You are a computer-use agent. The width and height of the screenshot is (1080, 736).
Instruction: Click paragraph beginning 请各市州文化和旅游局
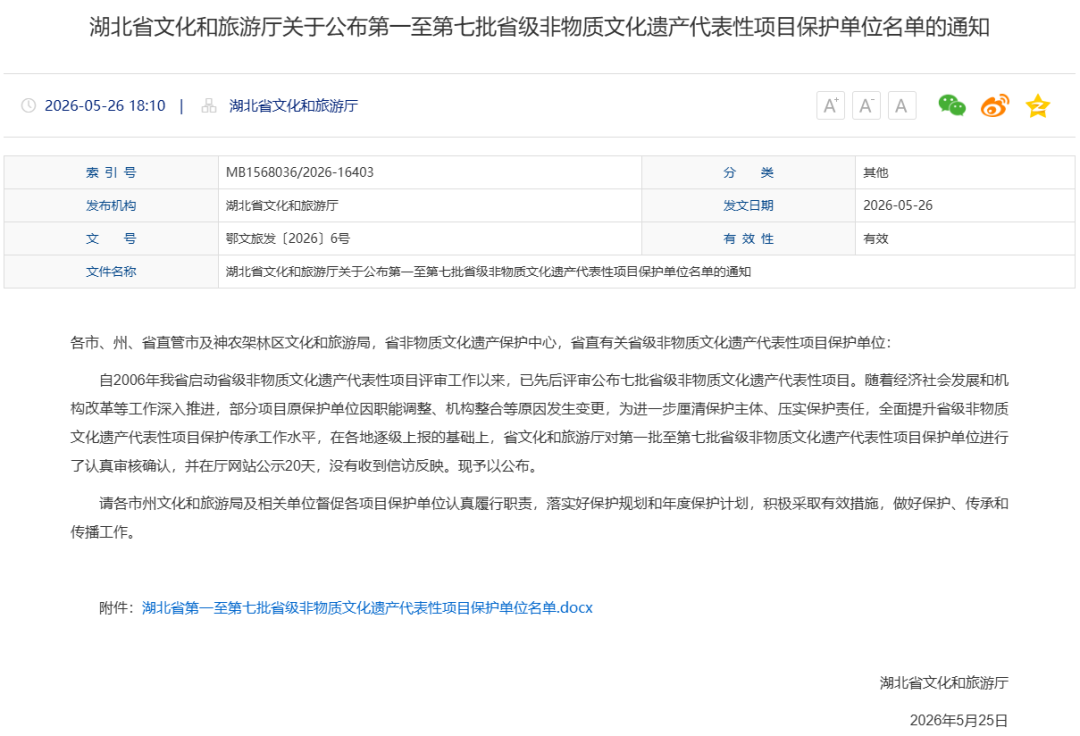[539, 517]
